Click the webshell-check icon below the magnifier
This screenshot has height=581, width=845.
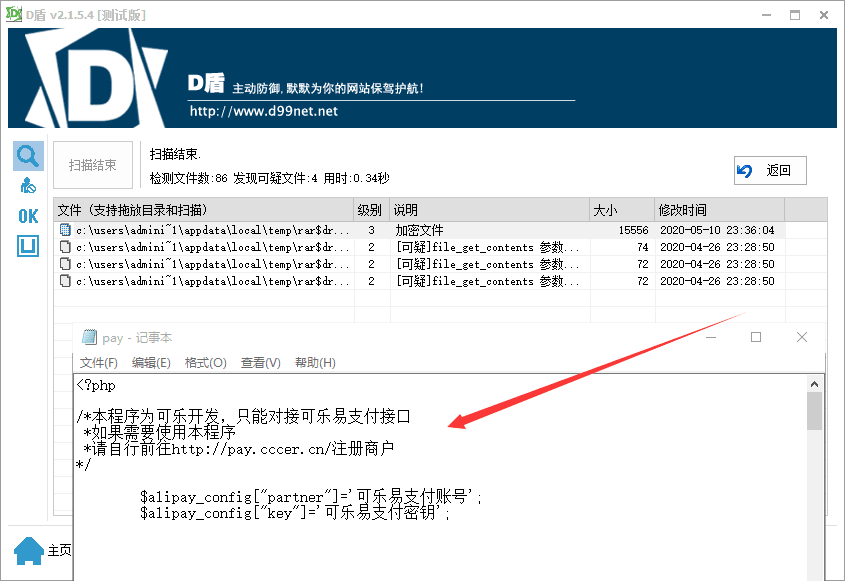point(28,185)
